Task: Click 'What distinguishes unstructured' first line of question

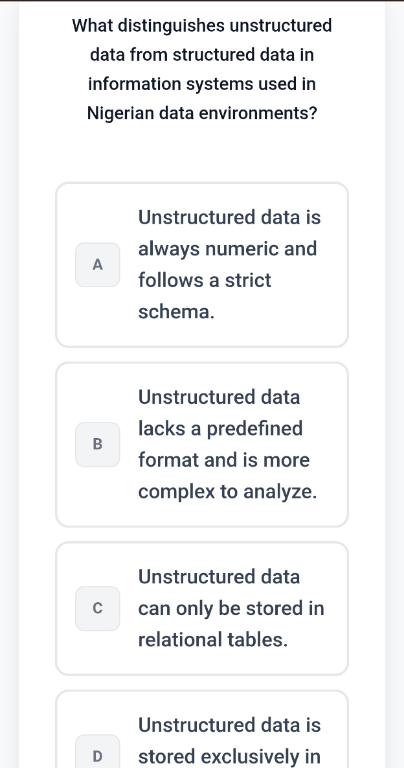Action: [x=202, y=25]
